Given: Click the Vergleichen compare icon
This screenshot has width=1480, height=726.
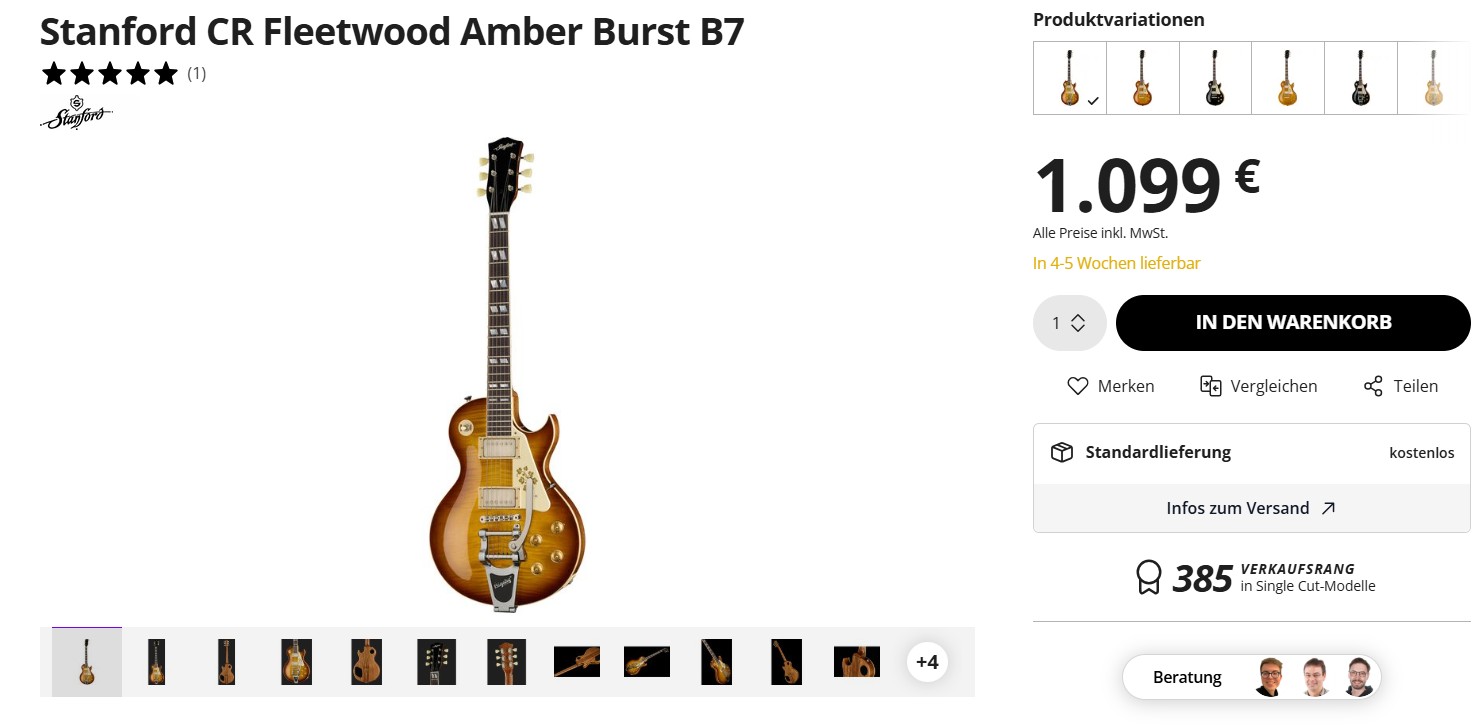Looking at the screenshot, I should [1211, 386].
